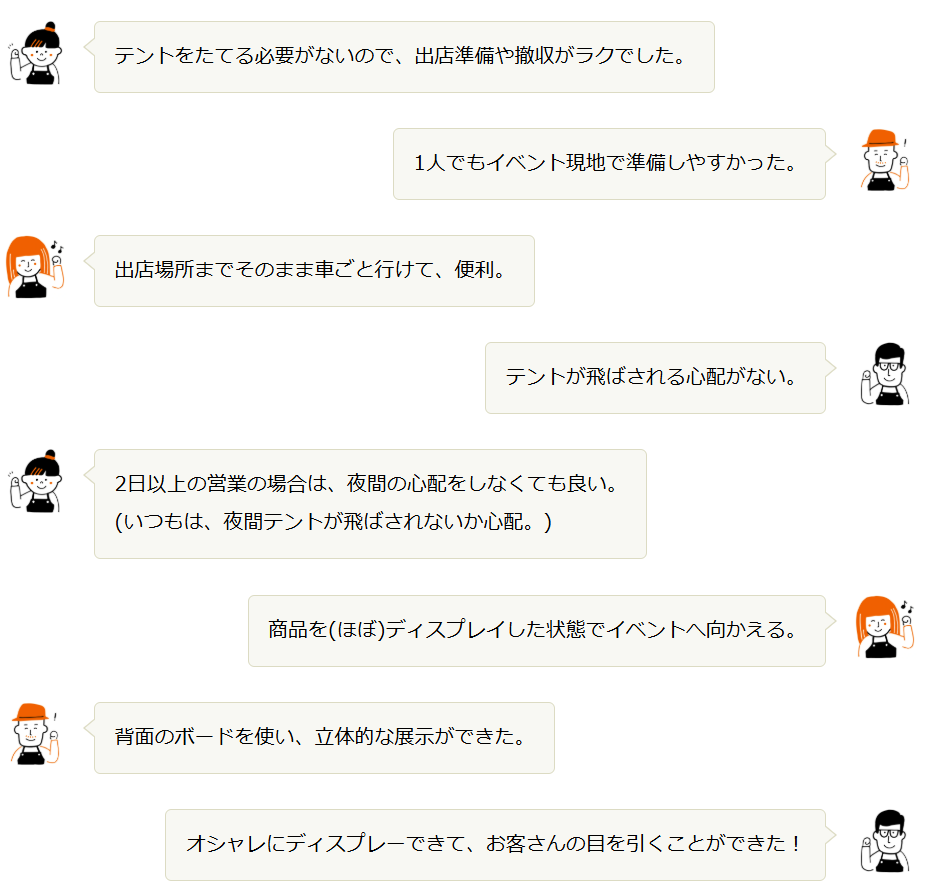Image resolution: width=927 pixels, height=896 pixels.
Task: Select the bubble about 商品を(ほぼ)ディスプレイした状態
Action: click(x=536, y=631)
